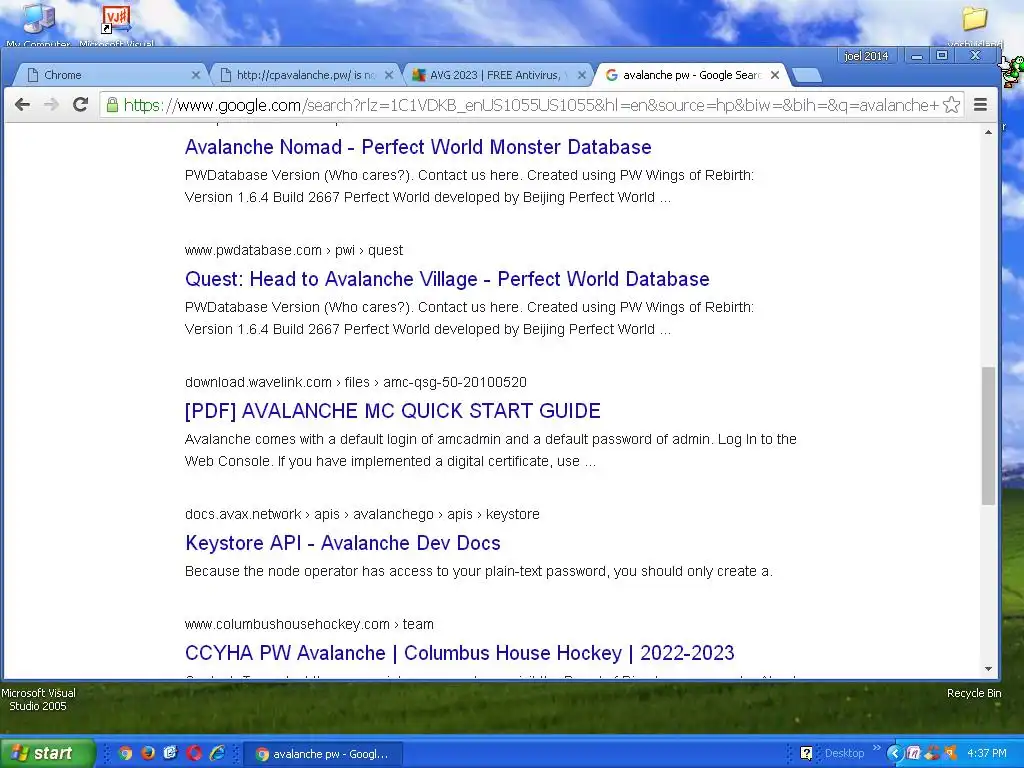Open the Windows start menu
This screenshot has height=768, width=1024.
[47, 754]
